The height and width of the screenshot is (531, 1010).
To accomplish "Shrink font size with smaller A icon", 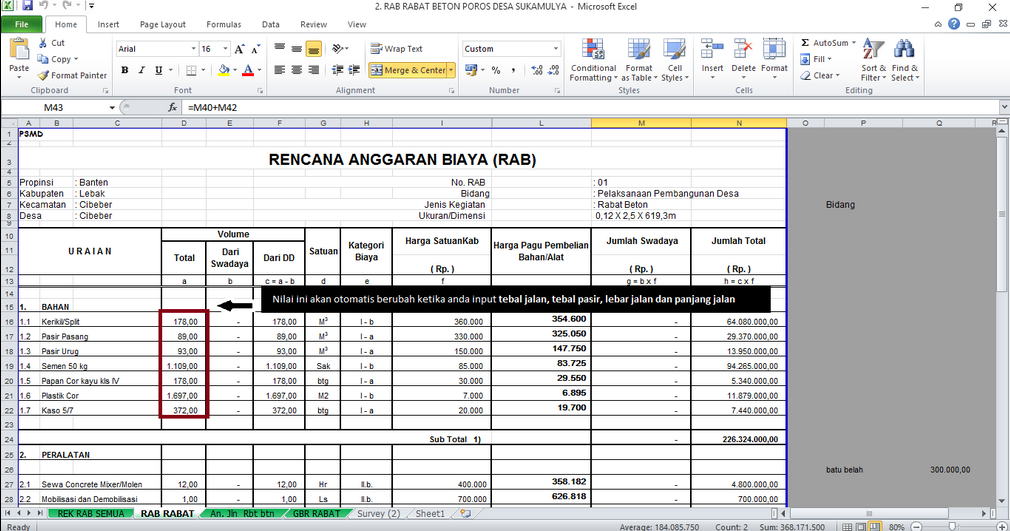I will (256, 49).
